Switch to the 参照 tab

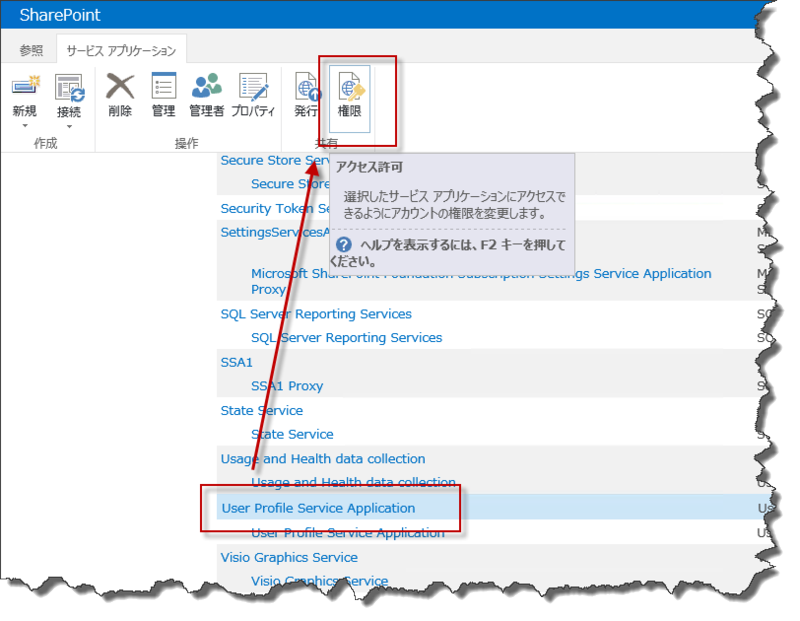(x=31, y=50)
